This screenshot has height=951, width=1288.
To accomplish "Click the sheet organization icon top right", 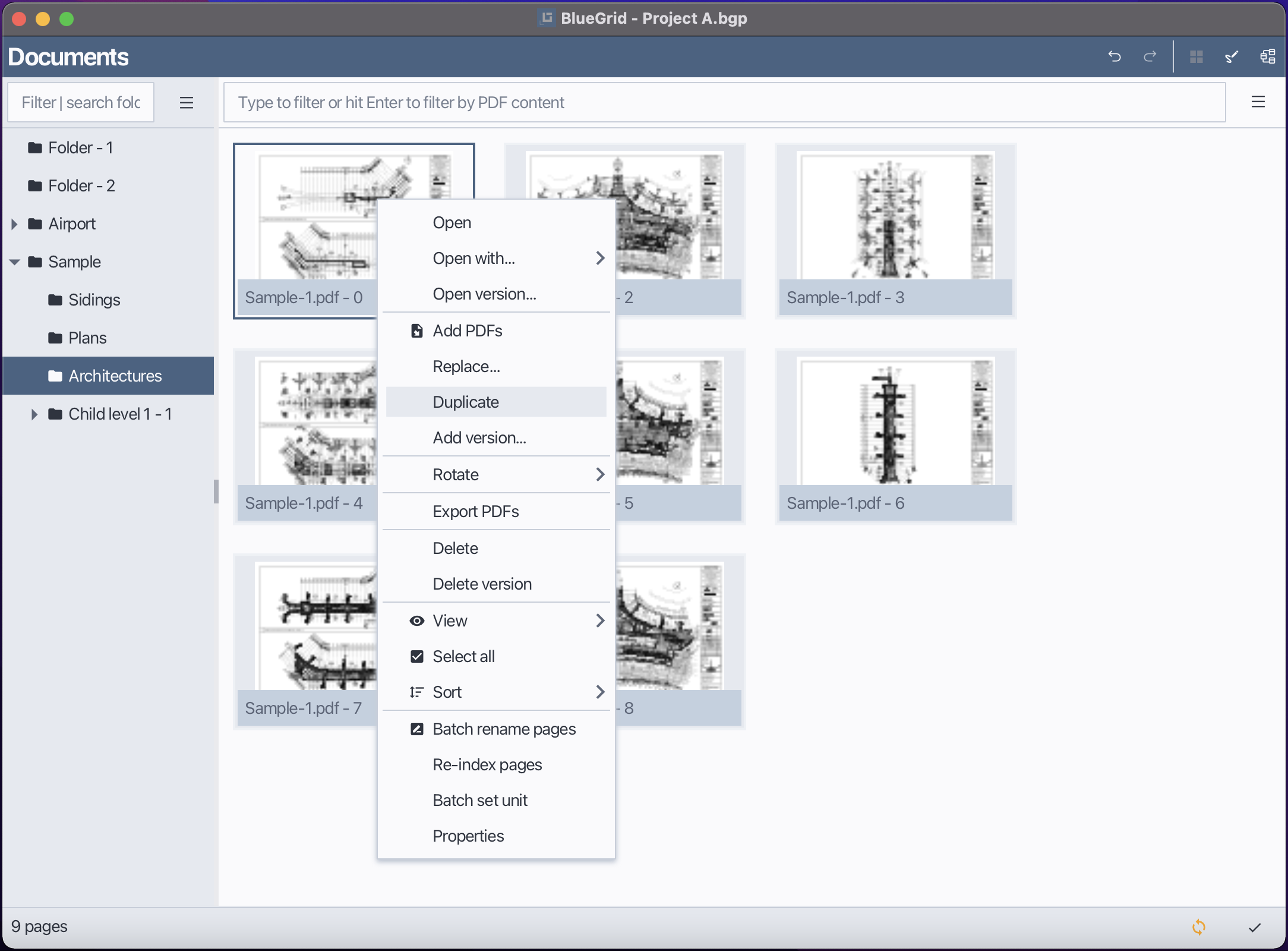I will click(1268, 56).
